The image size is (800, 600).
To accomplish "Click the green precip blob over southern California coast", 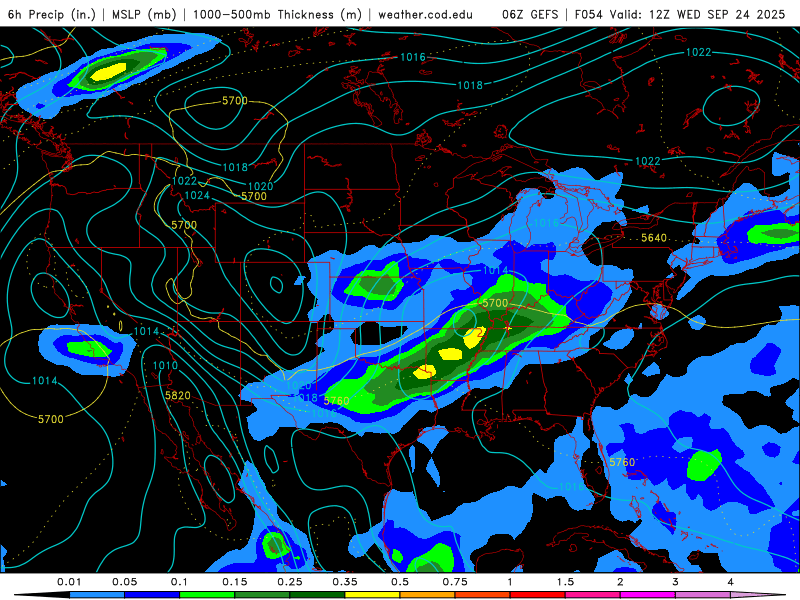I will click(x=89, y=348).
